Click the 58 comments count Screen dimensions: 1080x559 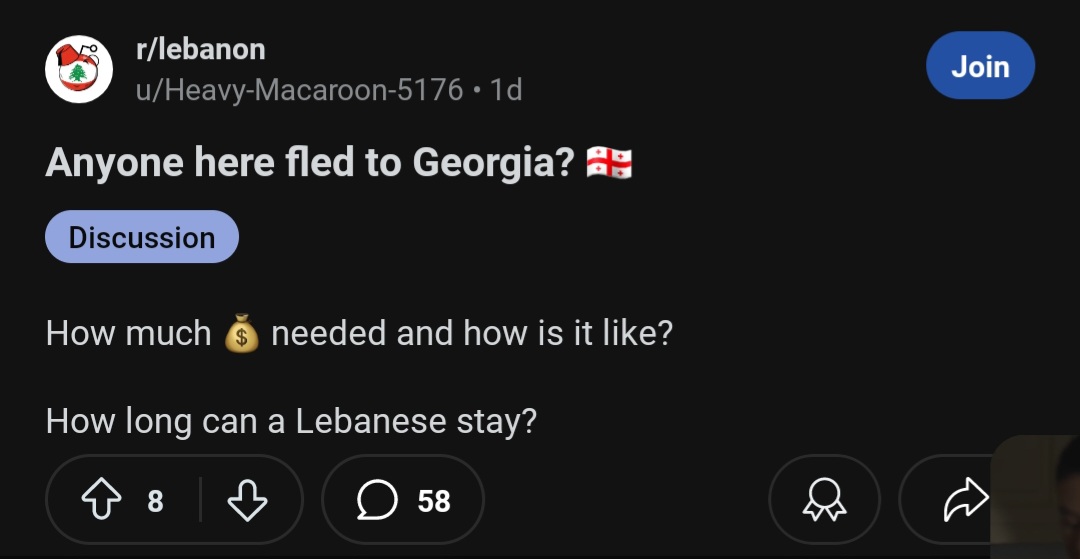click(x=433, y=500)
